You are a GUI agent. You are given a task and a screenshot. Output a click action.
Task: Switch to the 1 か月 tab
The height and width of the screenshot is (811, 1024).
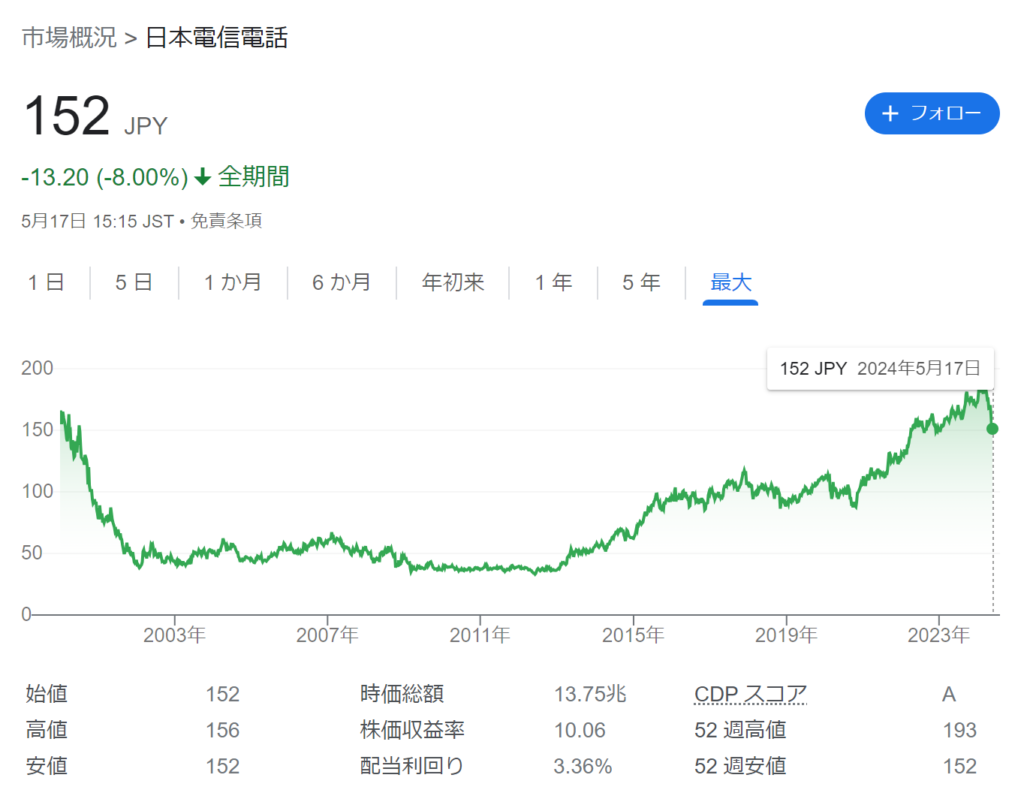pos(232,282)
